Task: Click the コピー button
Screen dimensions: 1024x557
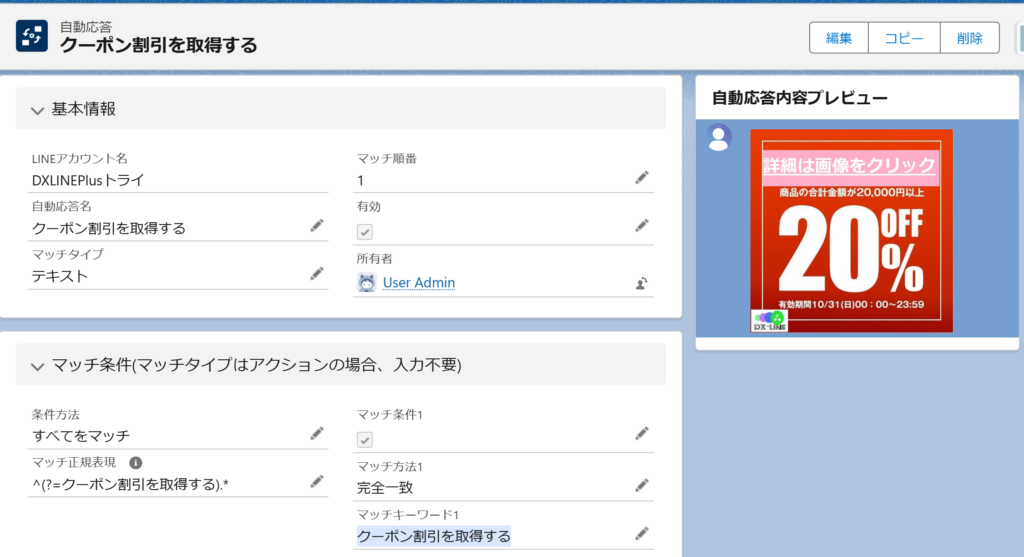Action: coord(904,38)
